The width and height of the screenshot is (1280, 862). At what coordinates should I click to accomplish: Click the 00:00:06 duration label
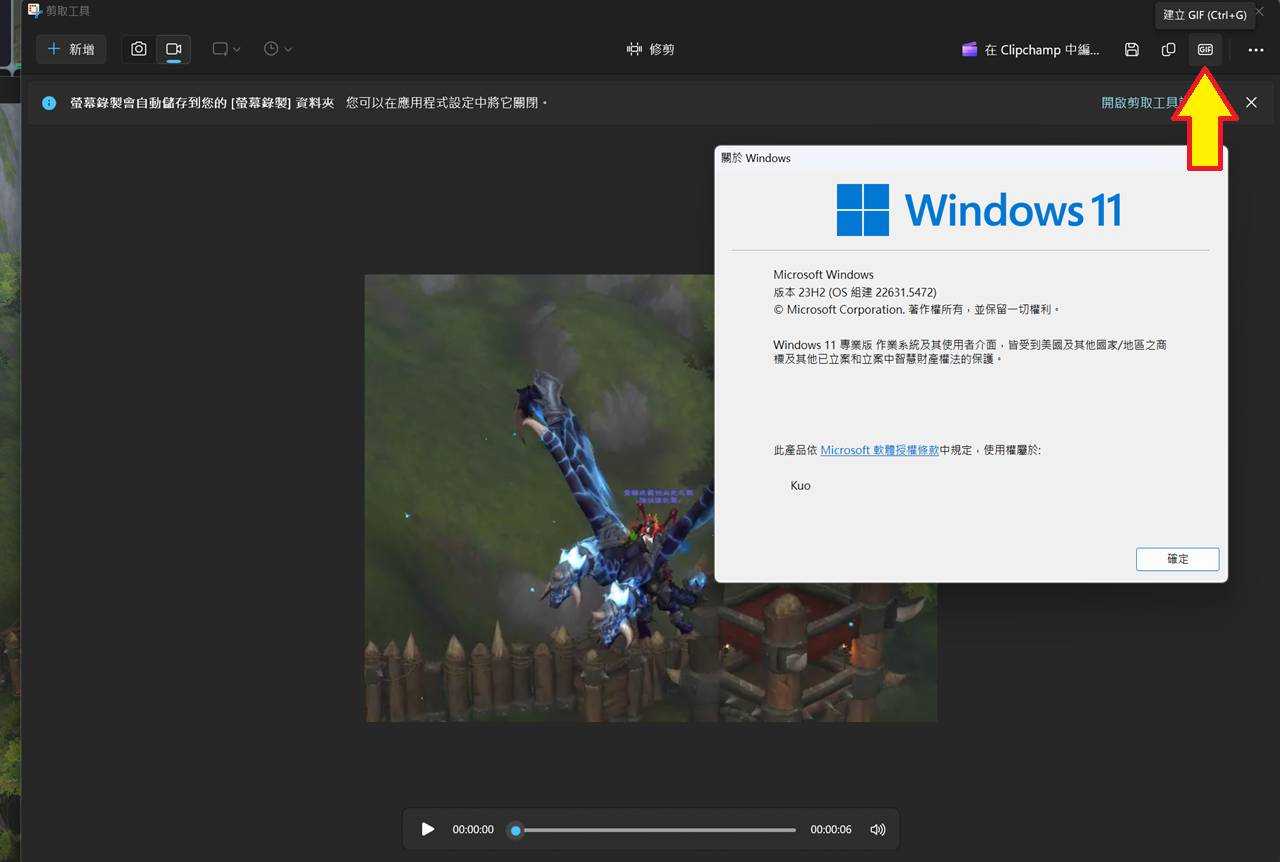831,829
